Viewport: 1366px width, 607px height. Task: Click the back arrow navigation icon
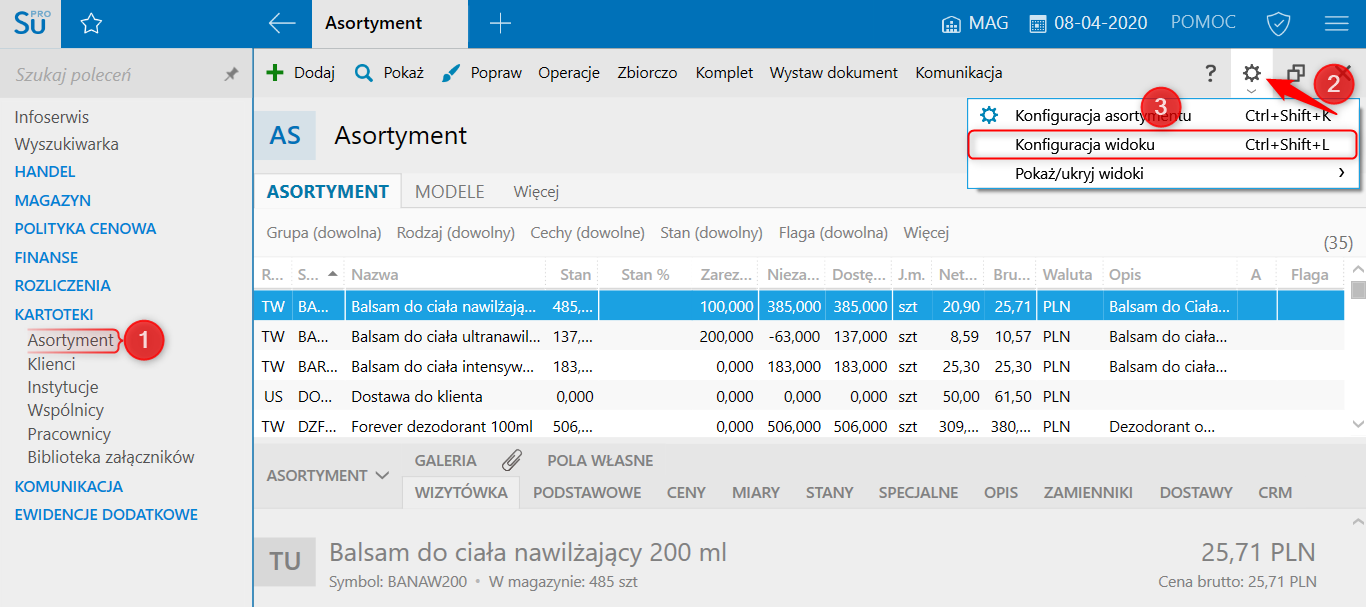point(282,24)
